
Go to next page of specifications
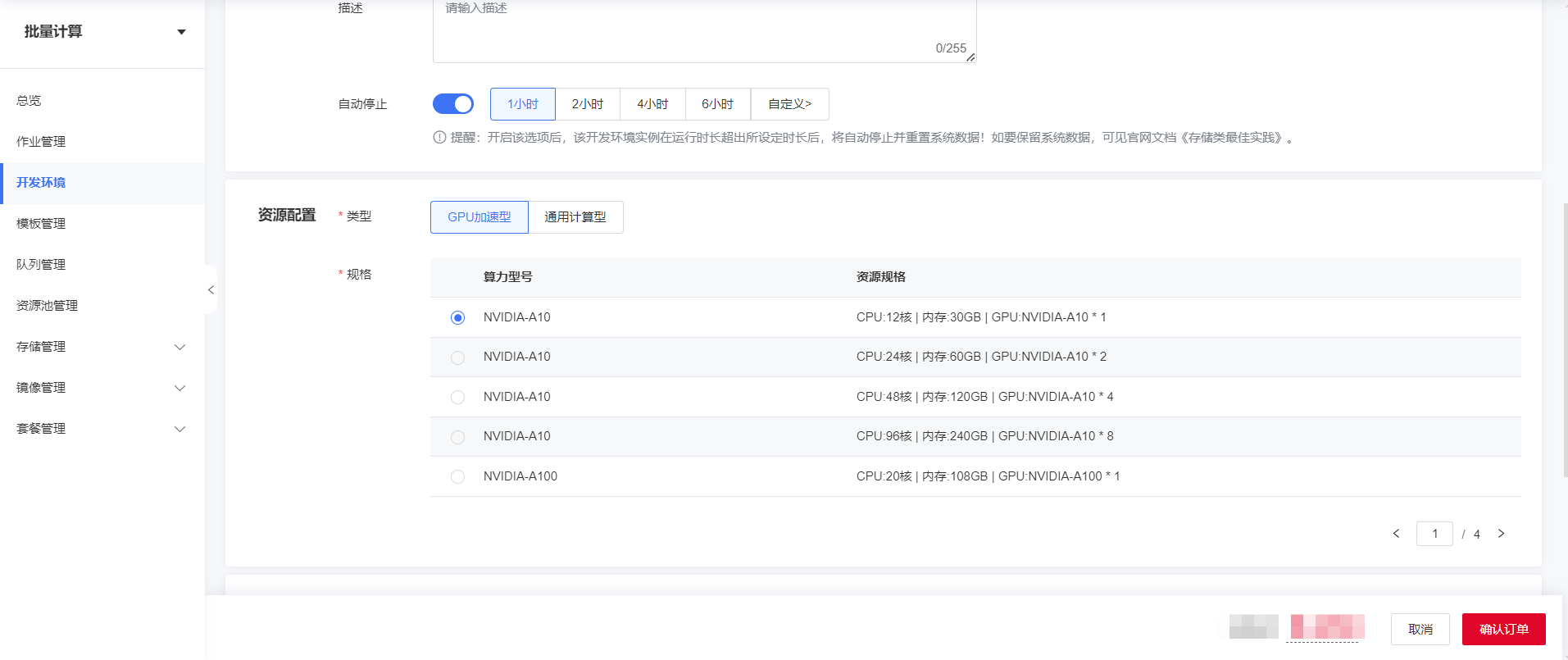1501,534
